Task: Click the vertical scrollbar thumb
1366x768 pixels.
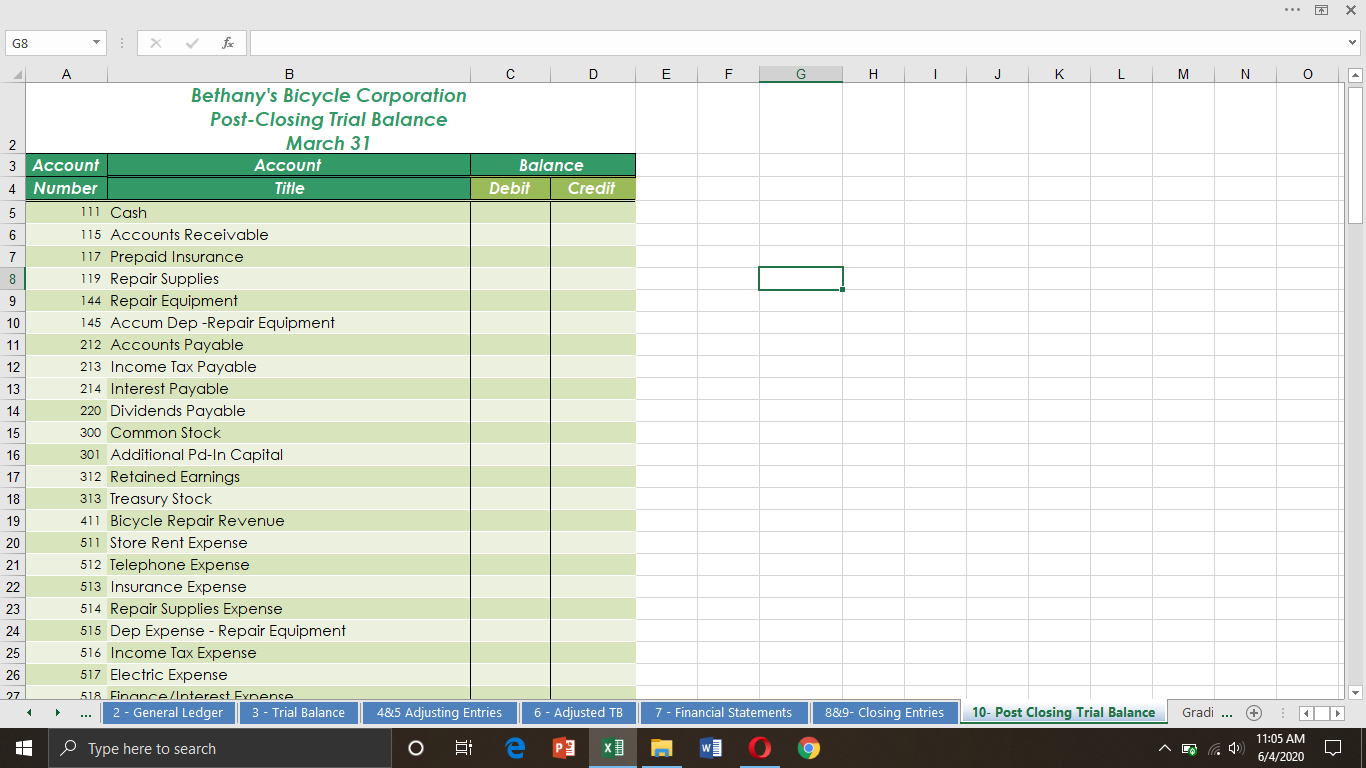Action: point(1356,155)
